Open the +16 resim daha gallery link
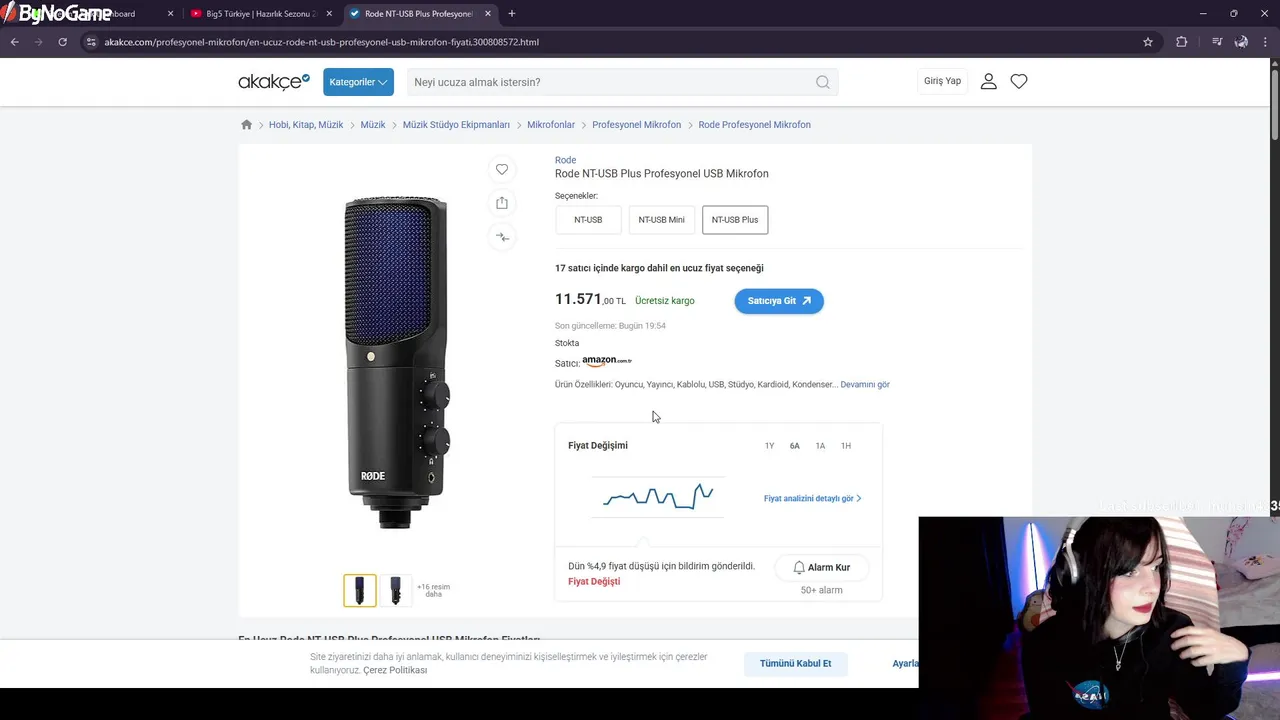 [x=433, y=590]
